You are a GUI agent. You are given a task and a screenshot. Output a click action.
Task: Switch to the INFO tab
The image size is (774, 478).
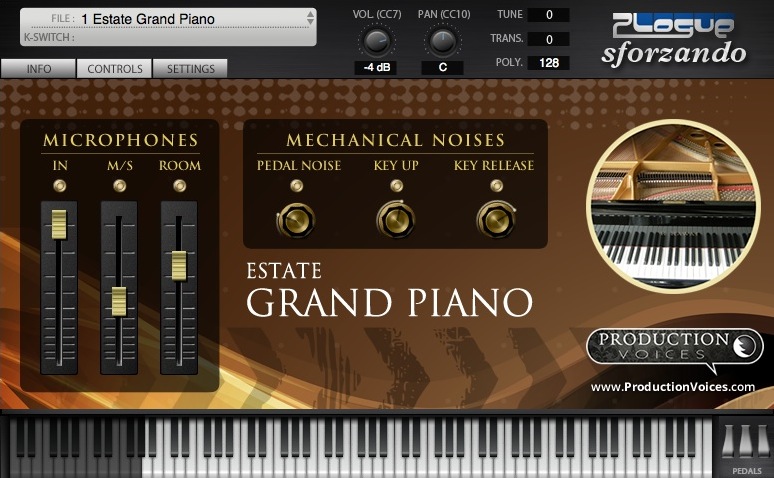tap(39, 69)
